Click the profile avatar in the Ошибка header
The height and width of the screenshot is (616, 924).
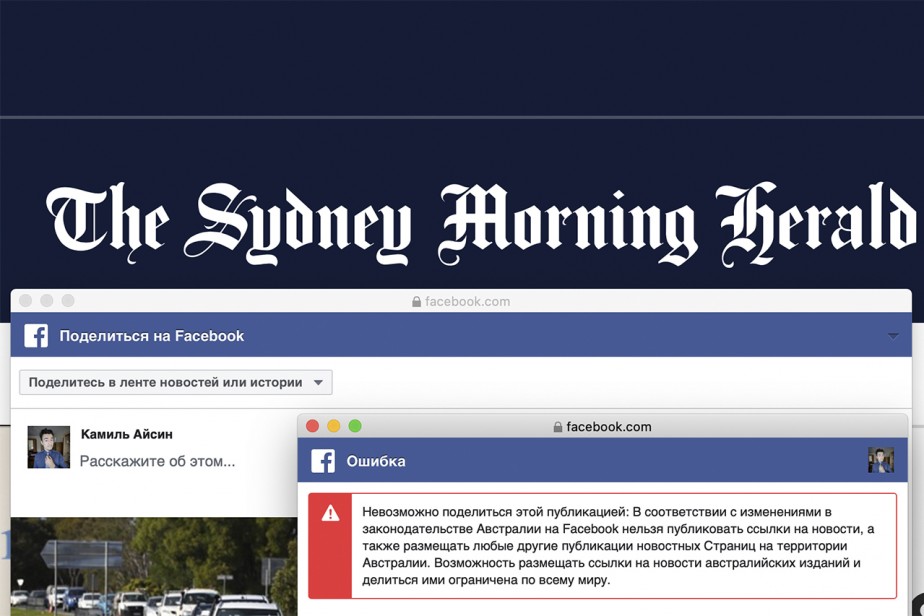(880, 461)
